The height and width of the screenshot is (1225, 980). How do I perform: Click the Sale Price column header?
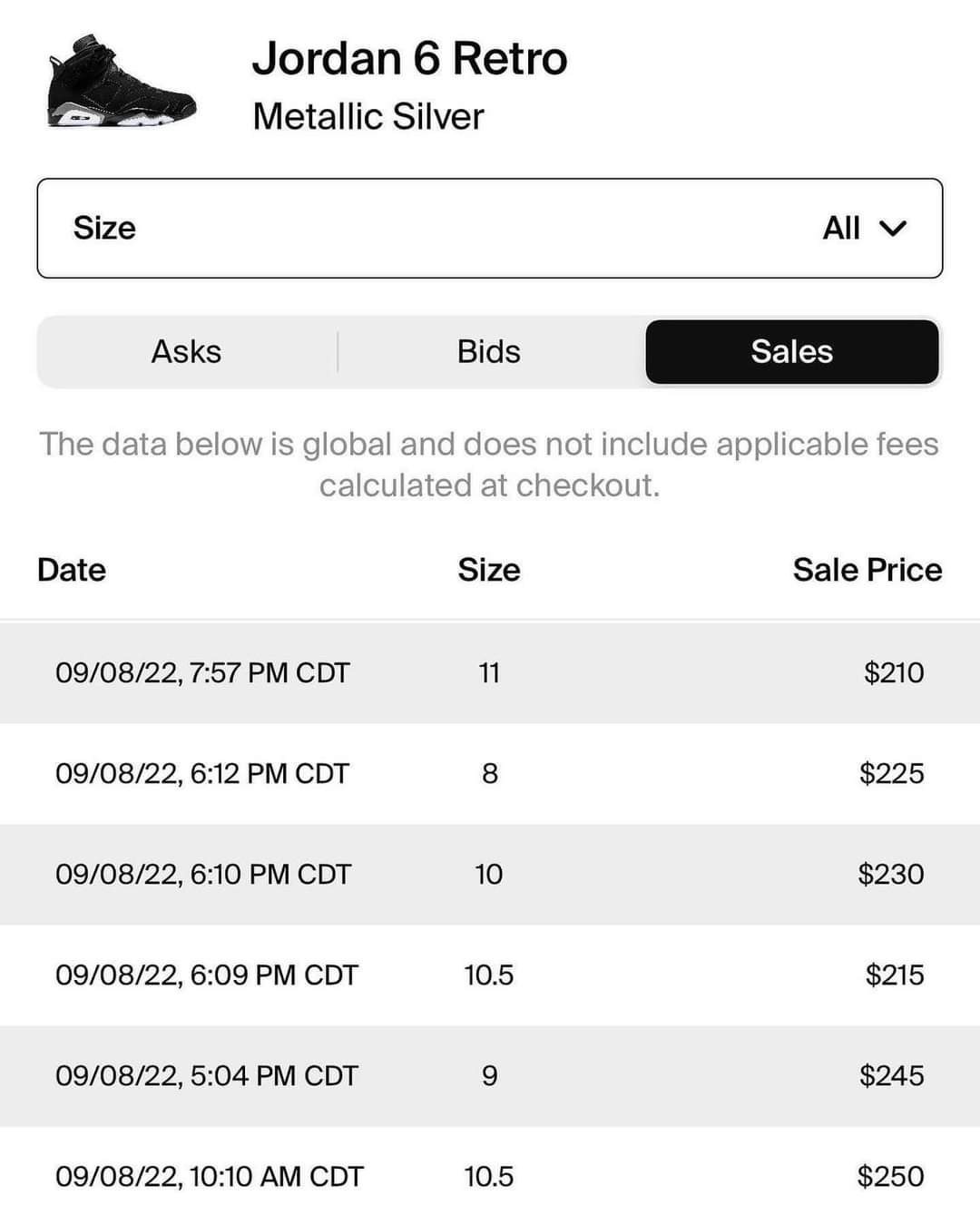tap(867, 570)
